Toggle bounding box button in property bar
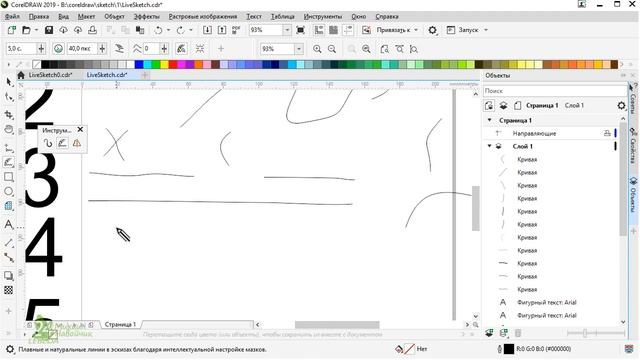This screenshot has height=360, width=640. [x=200, y=49]
